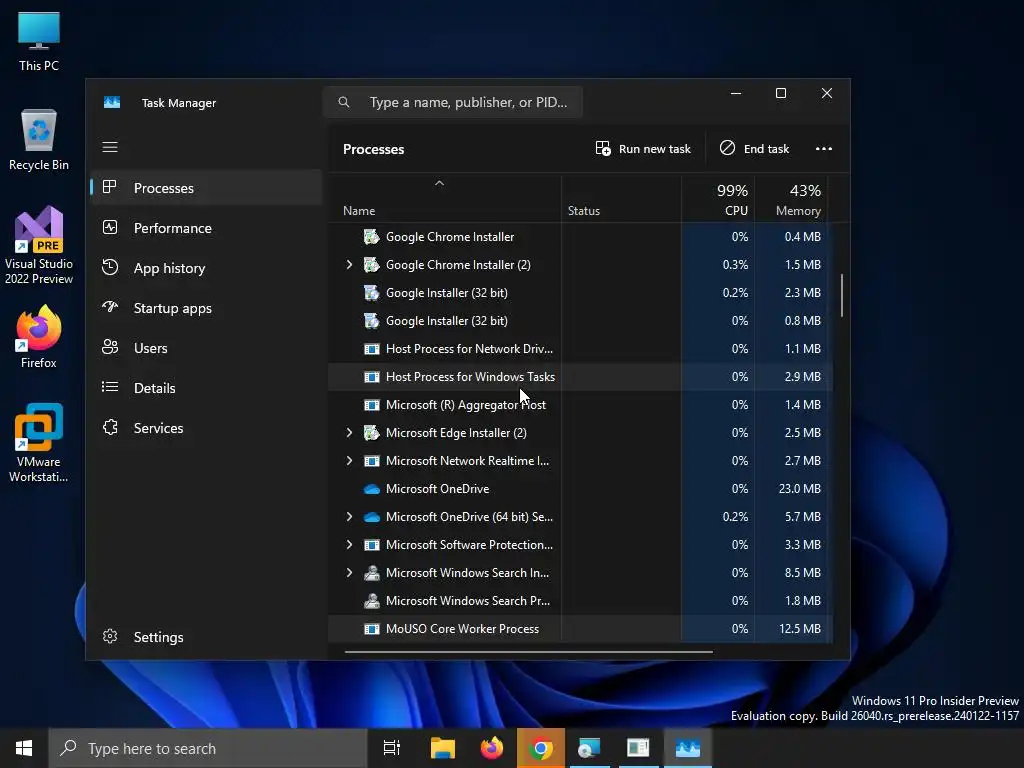Screen dimensions: 1024x768
Task: Click the Microsoft OneDrive cloud icon
Action: tap(372, 488)
